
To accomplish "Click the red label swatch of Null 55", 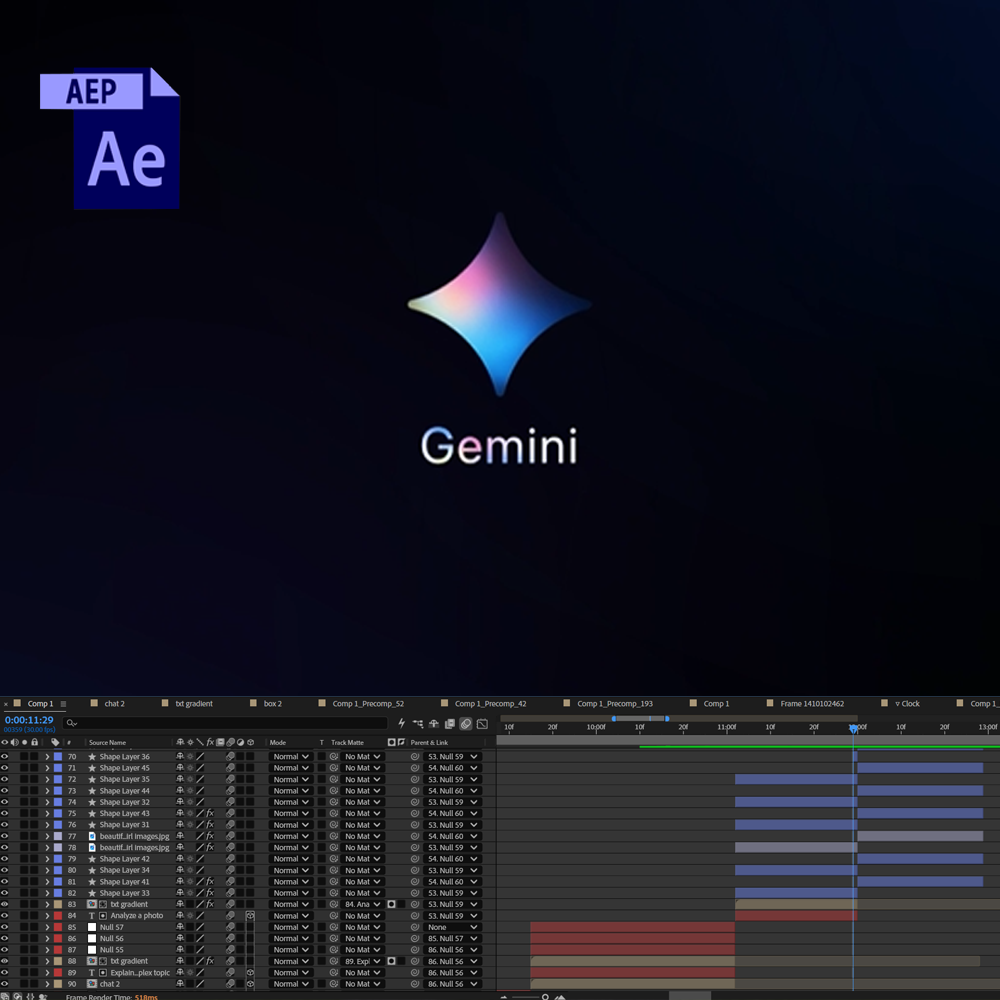I will tap(57, 950).
